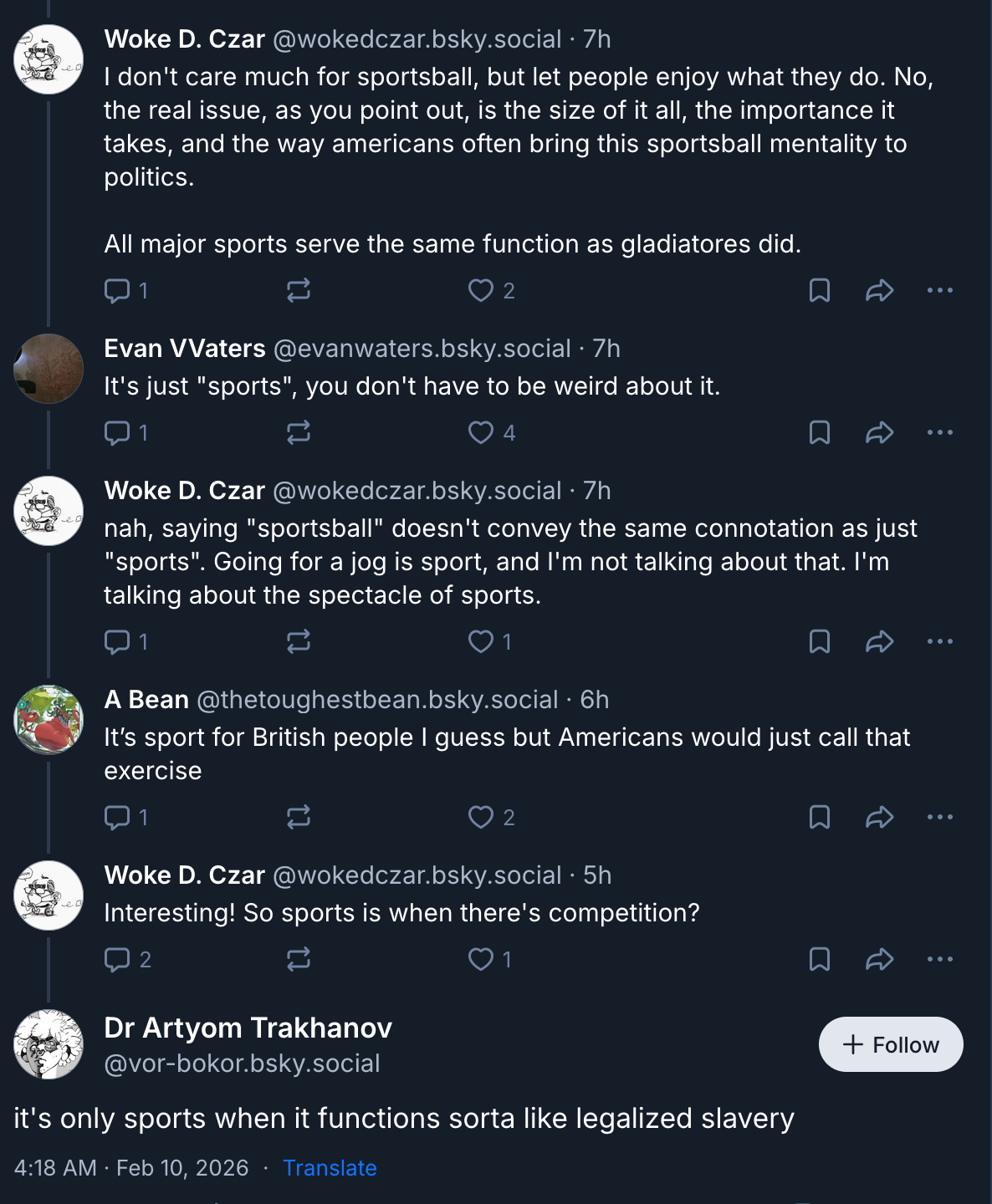The width and height of the screenshot is (992, 1204).
Task: Follow Dr Artyom Trakhanov
Action: [891, 1044]
